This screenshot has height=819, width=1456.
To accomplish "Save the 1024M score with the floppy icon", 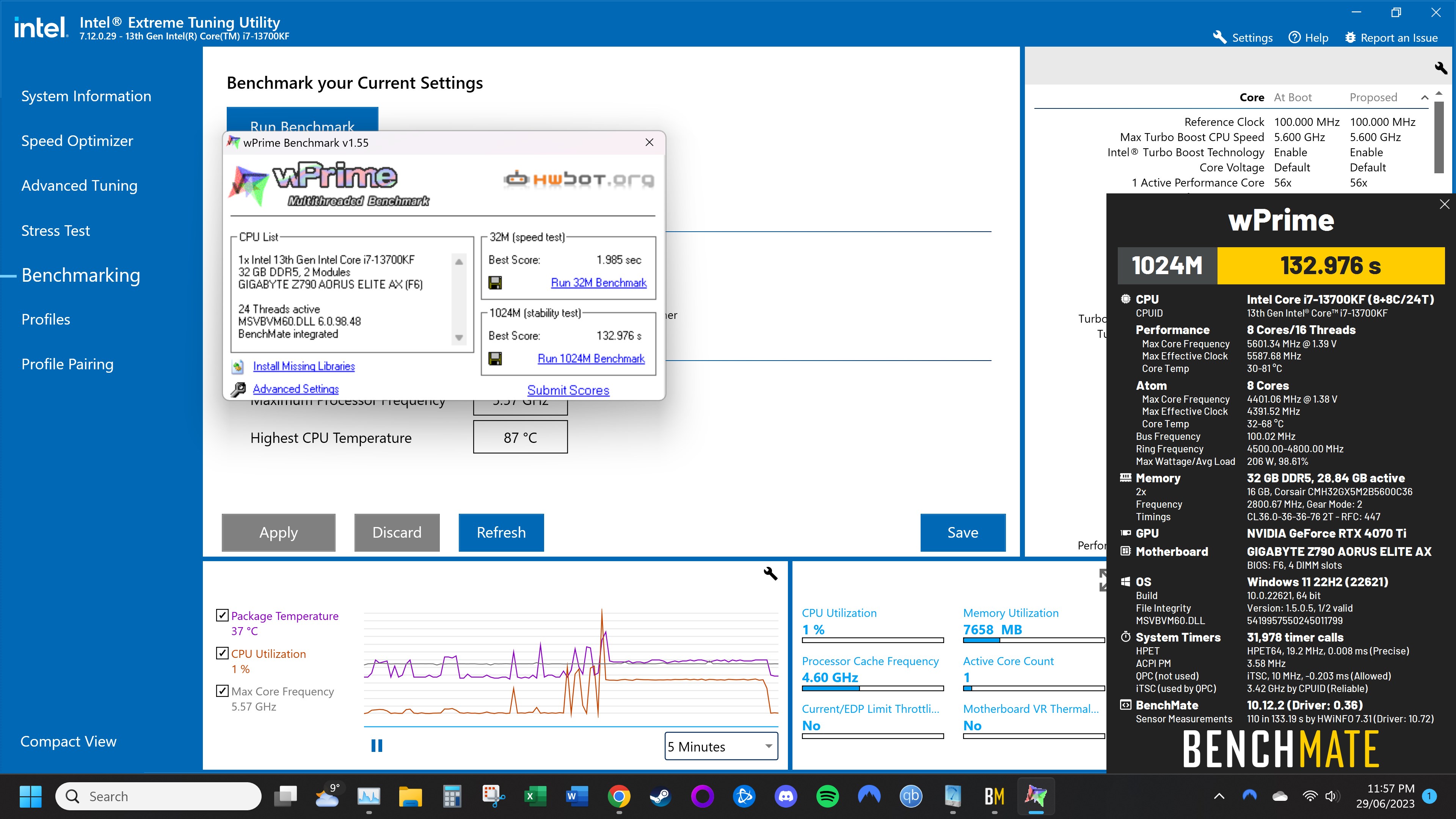I will coord(495,358).
